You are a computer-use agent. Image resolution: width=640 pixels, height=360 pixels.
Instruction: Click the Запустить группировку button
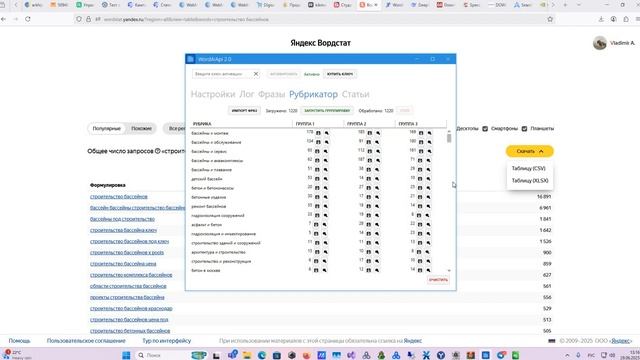click(x=327, y=111)
